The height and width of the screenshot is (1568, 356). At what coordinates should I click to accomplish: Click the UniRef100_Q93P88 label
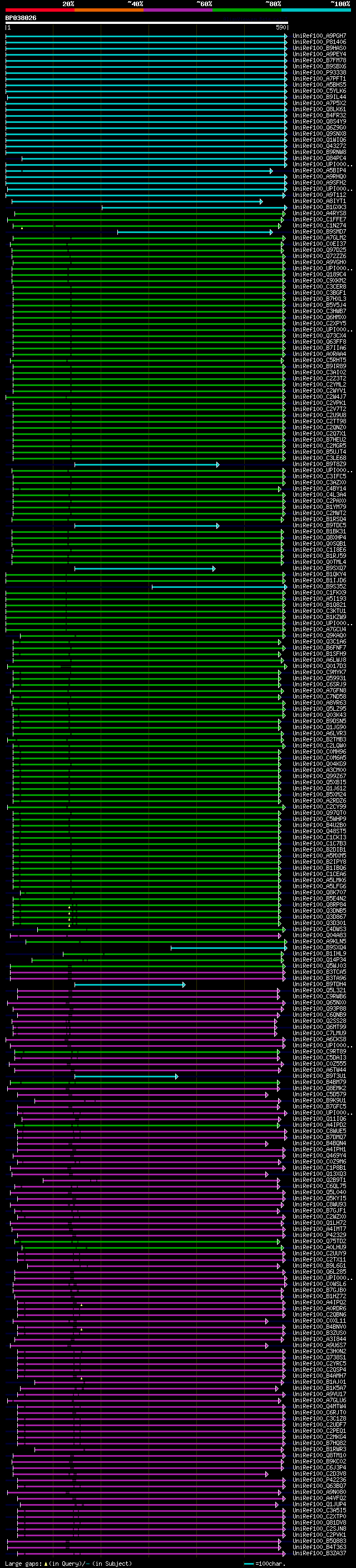click(x=319, y=1009)
